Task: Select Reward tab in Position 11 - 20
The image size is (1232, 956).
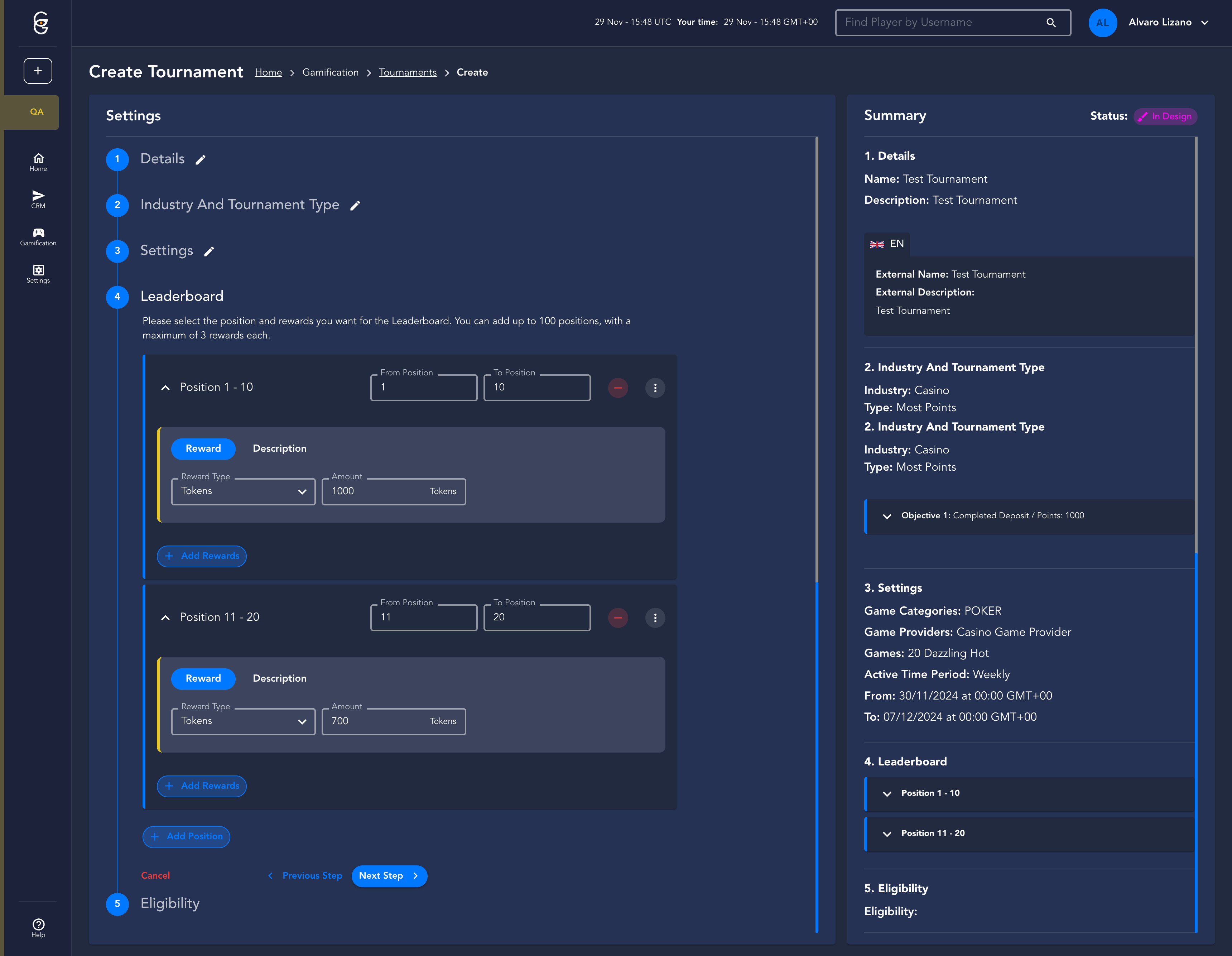Action: click(x=203, y=678)
